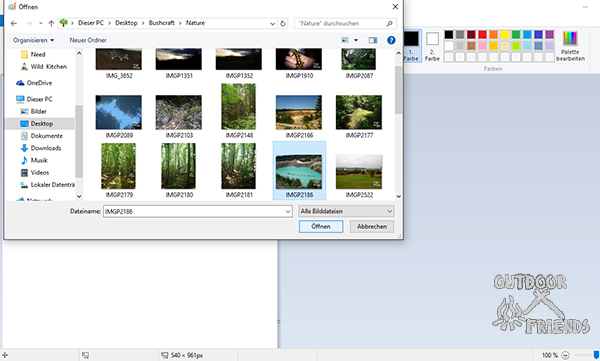The height and width of the screenshot is (361, 600).
Task: Click the Abbrechen button
Action: (x=372, y=227)
